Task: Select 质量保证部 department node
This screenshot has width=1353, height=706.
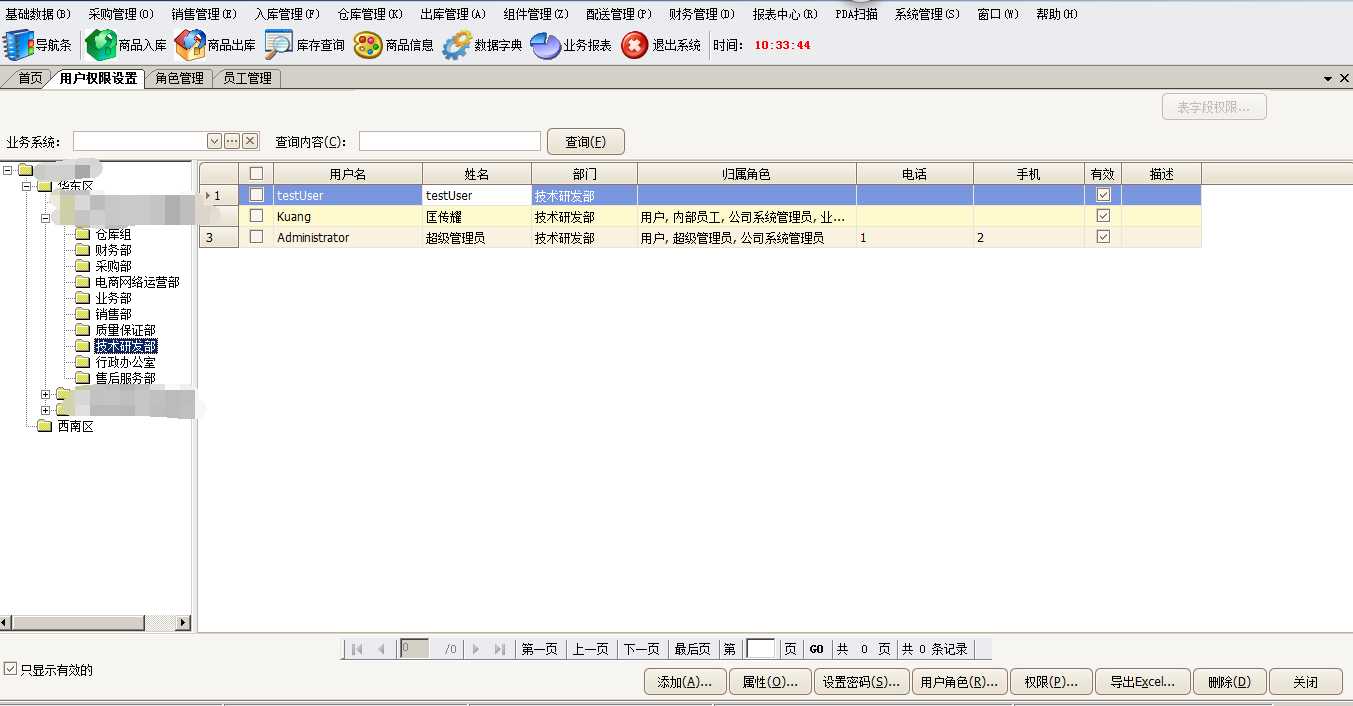Action: coord(125,330)
